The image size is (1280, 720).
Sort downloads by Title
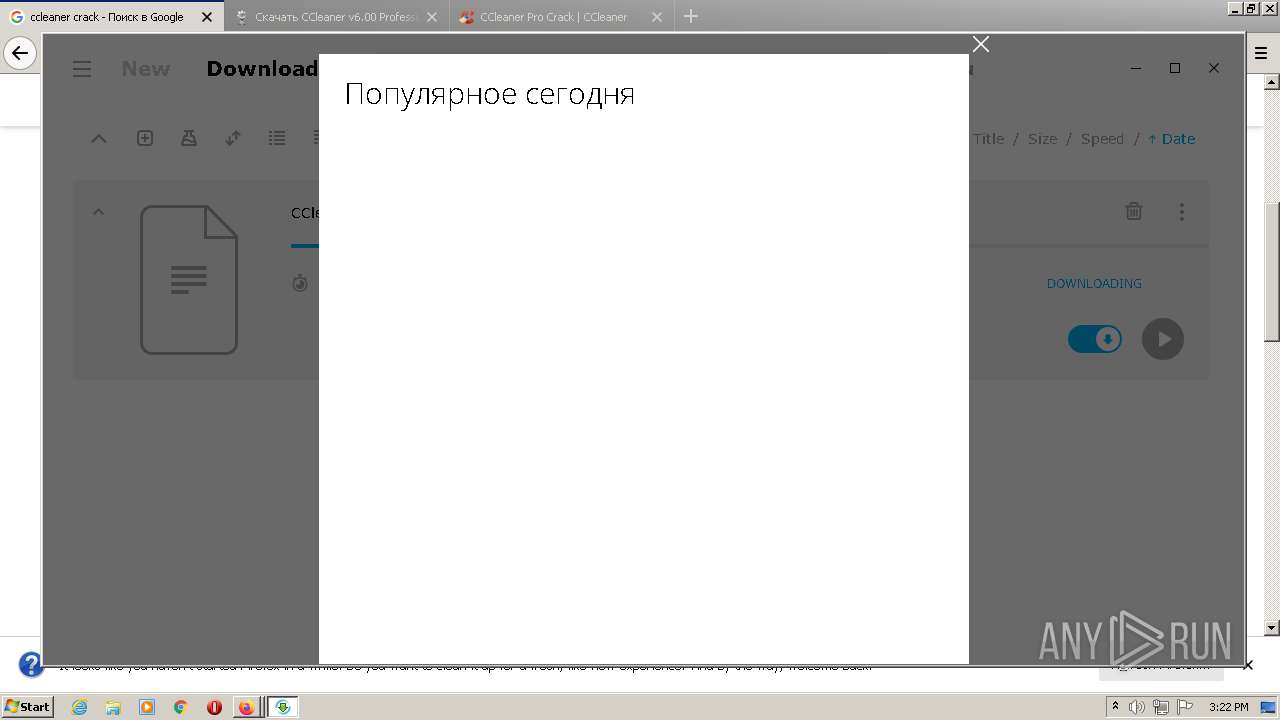pyautogui.click(x=988, y=139)
